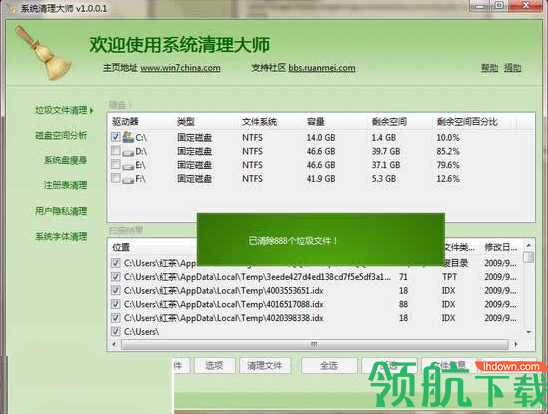Image resolution: width=548 pixels, height=414 pixels.
Task: Toggle the C:\ drive checkbox
Action: coord(116,137)
